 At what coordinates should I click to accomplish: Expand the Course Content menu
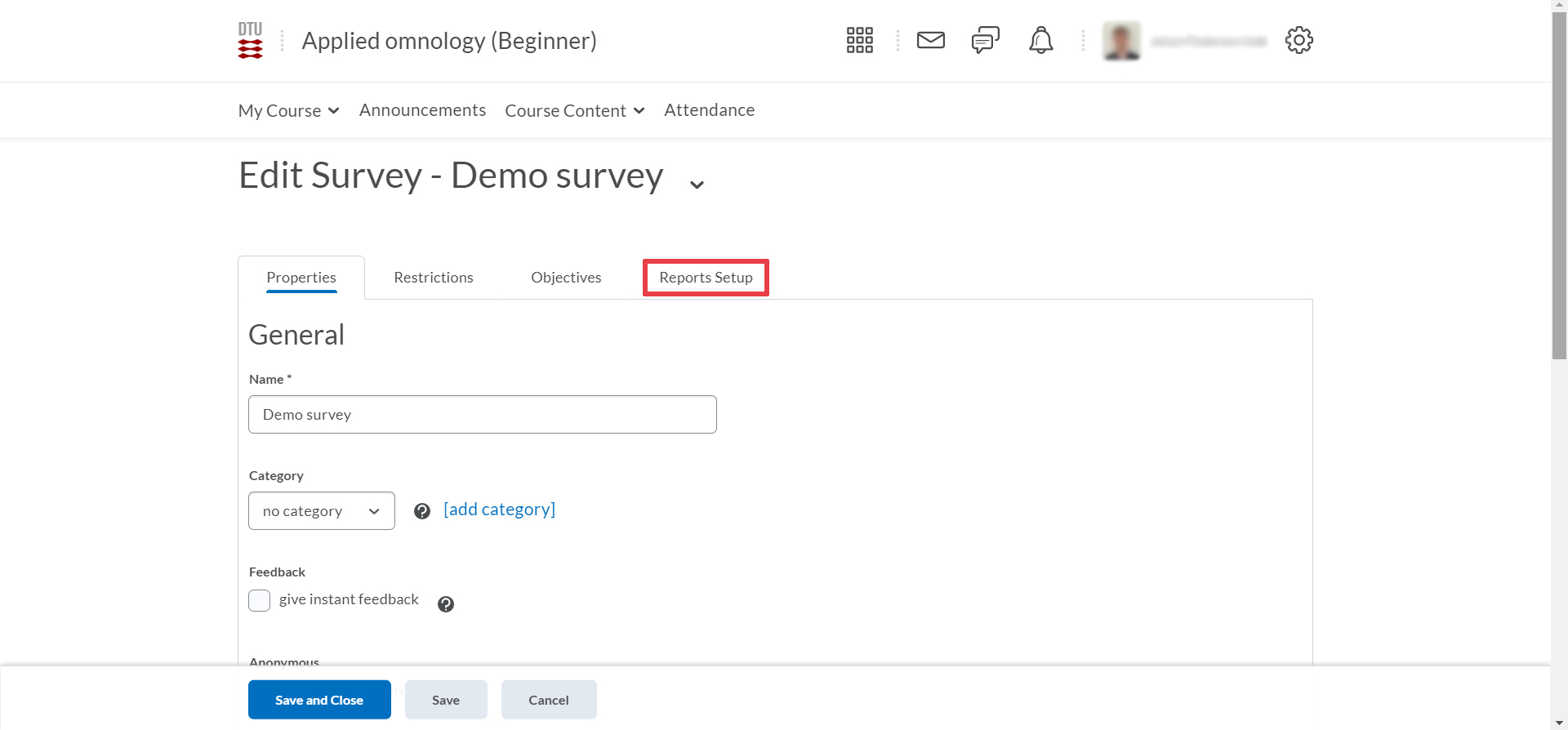(574, 110)
